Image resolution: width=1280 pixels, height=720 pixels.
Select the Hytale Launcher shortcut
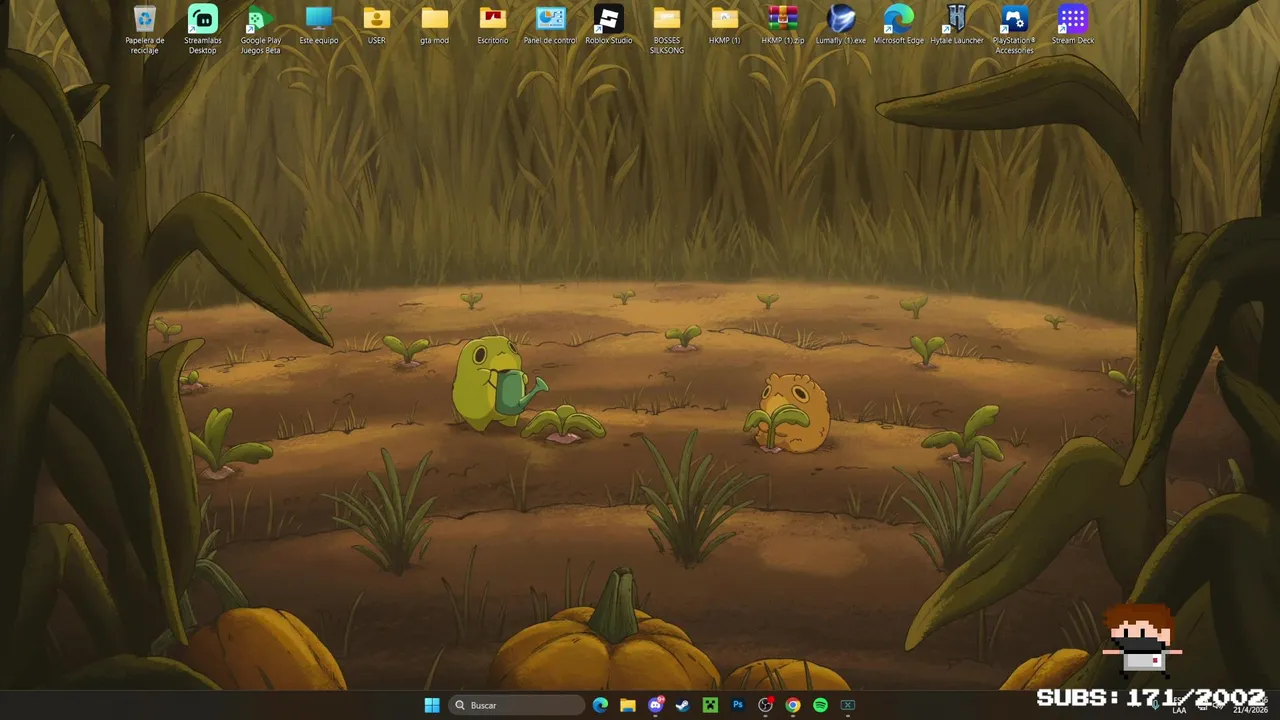click(x=956, y=25)
